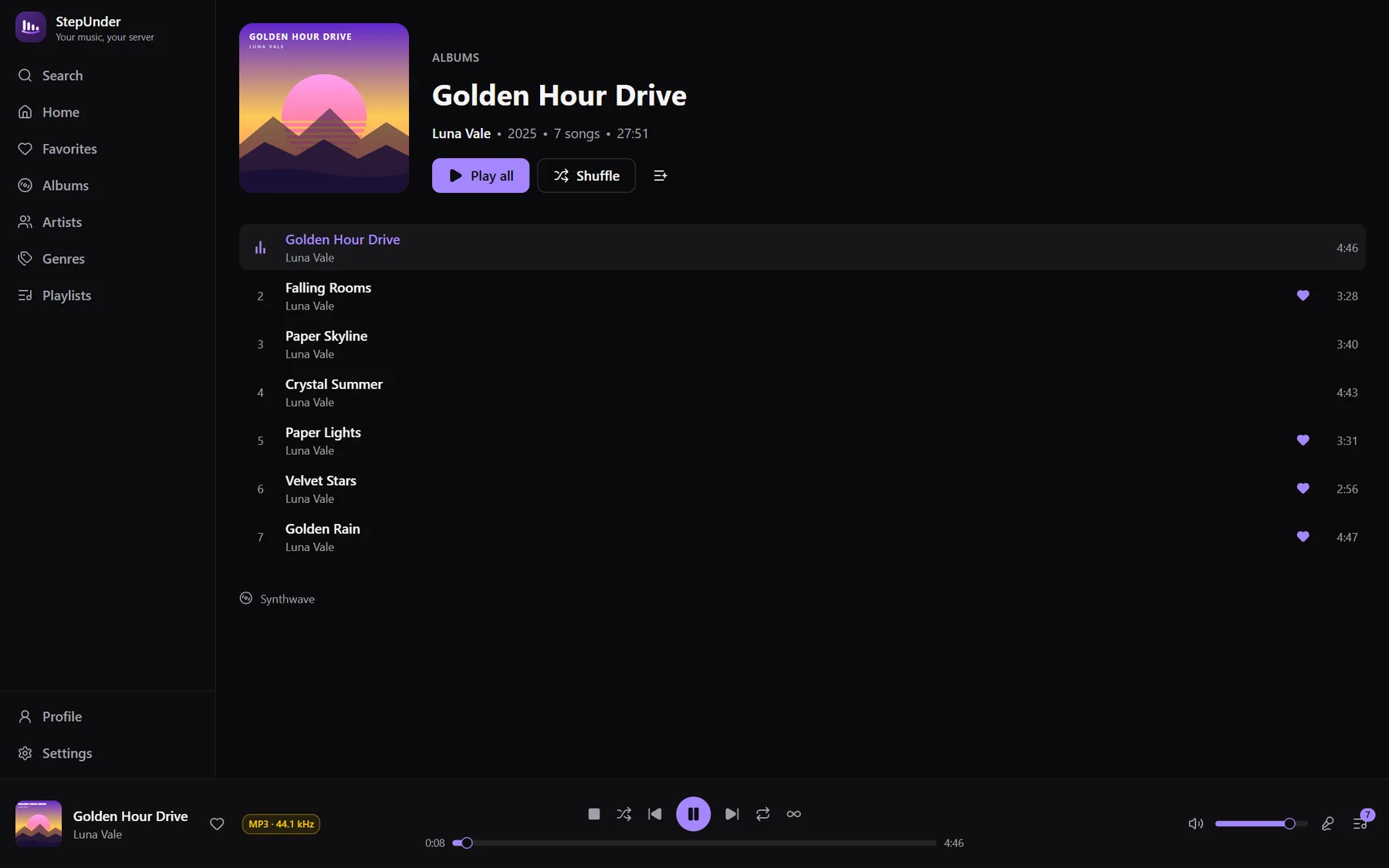Stop playback with the stop icon
Image resolution: width=1389 pixels, height=868 pixels.
(593, 814)
